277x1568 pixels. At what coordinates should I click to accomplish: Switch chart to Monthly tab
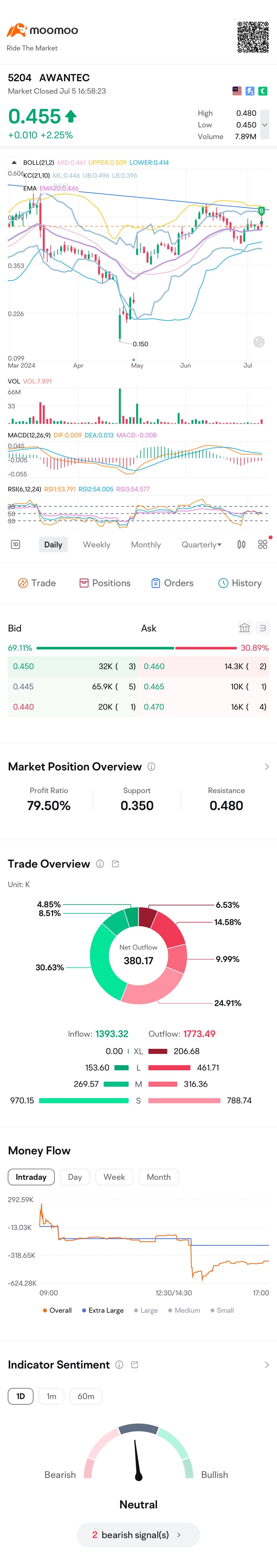pyautogui.click(x=146, y=544)
